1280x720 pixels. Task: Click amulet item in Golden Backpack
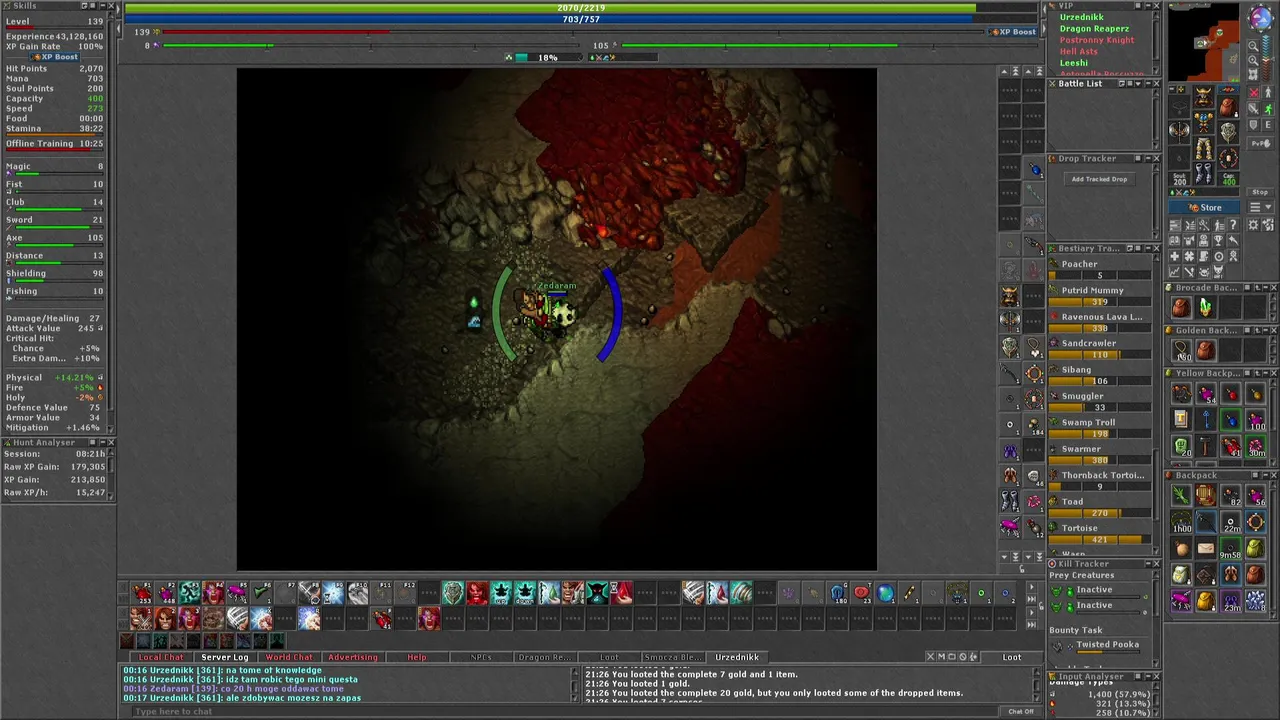coord(1181,351)
